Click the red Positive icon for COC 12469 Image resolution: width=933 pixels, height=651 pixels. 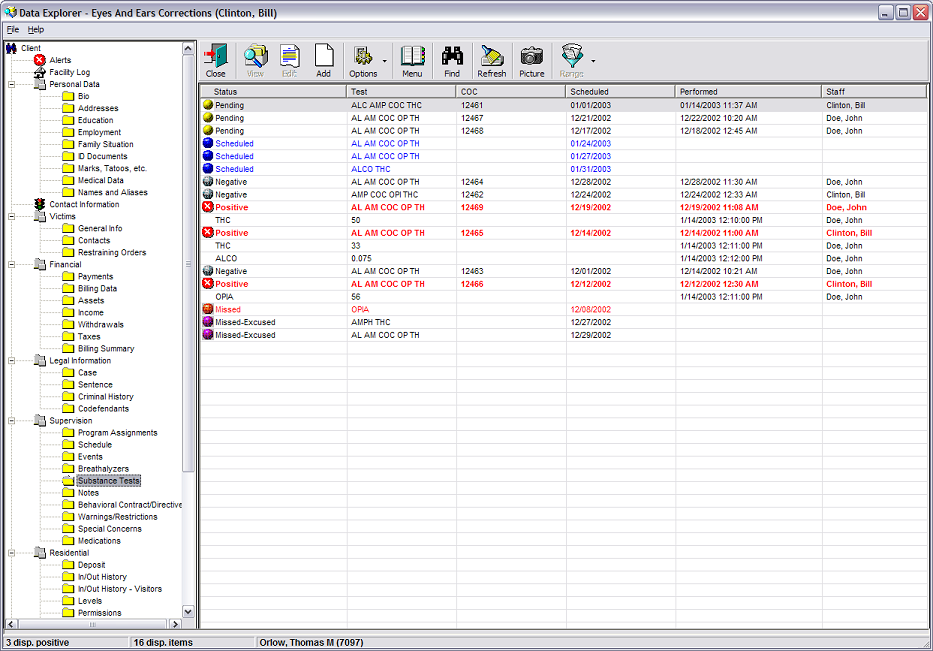click(208, 207)
